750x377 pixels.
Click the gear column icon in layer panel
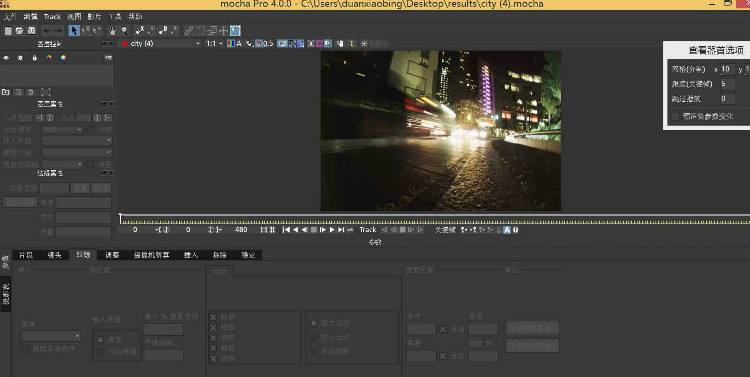click(20, 58)
